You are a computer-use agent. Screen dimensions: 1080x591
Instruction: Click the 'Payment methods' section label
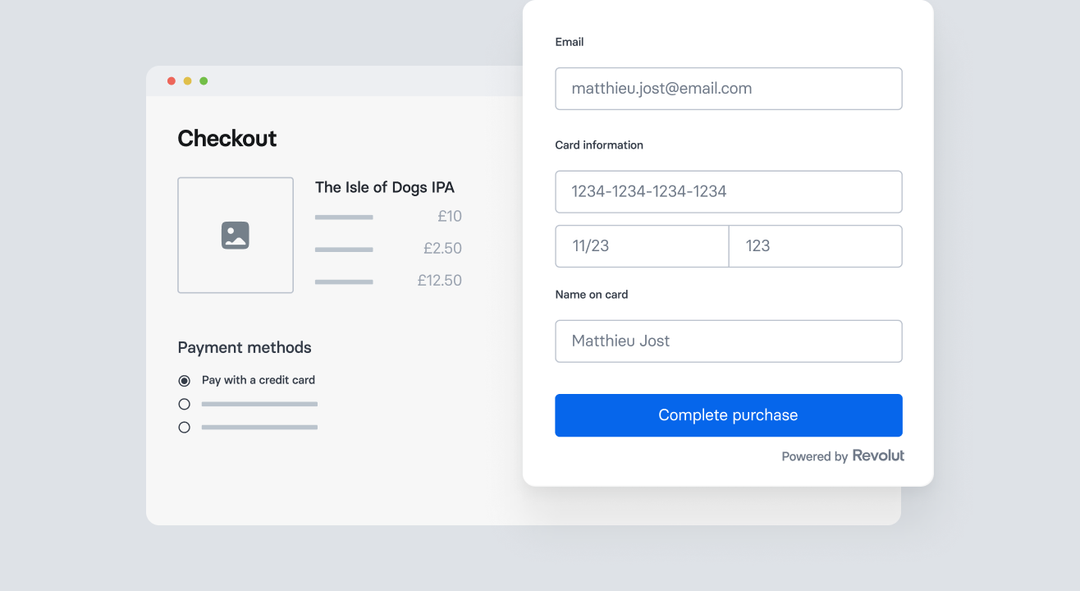pyautogui.click(x=244, y=347)
